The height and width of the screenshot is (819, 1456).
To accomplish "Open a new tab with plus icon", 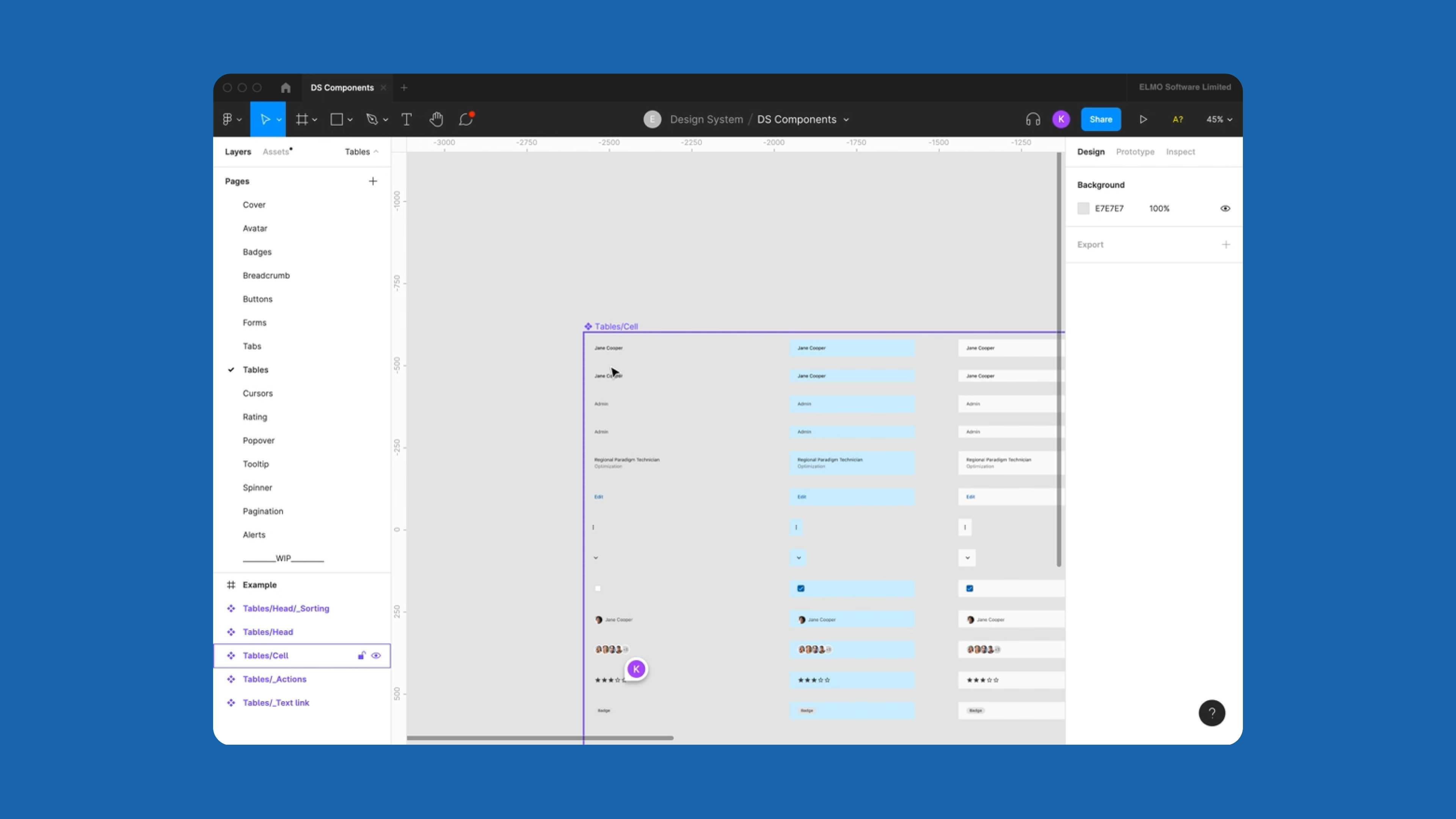I will coord(403,88).
